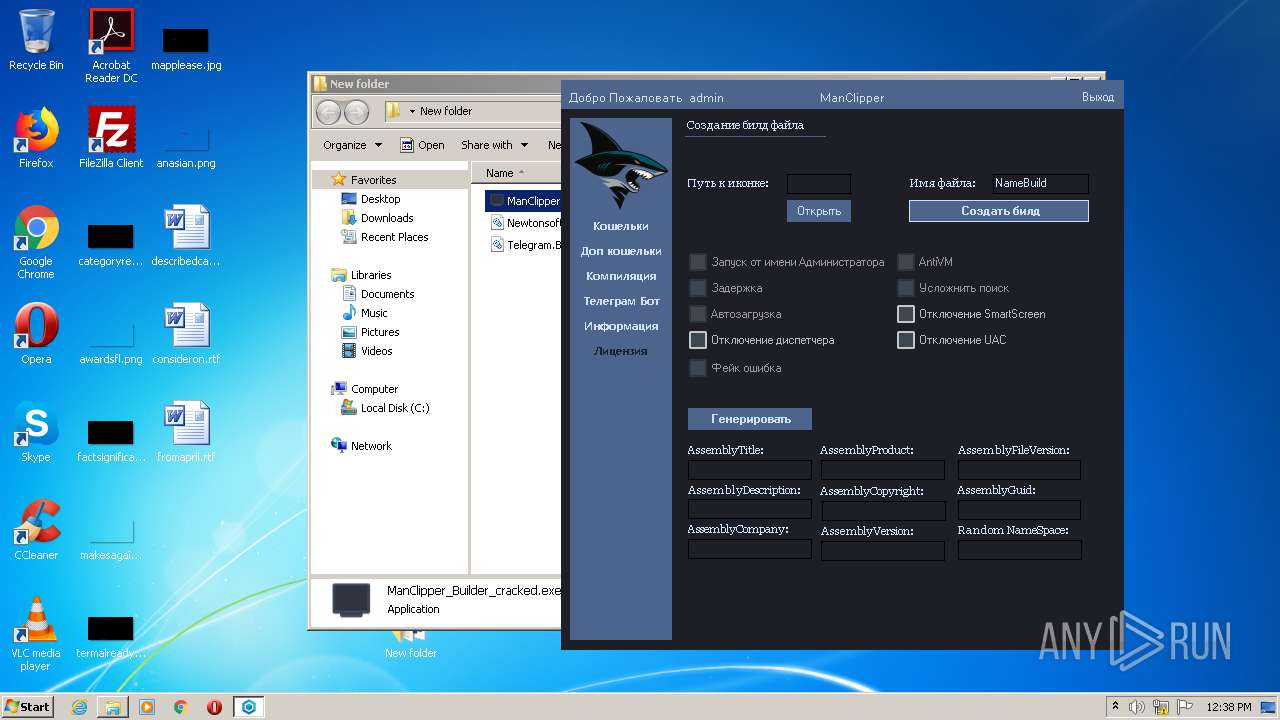The width and height of the screenshot is (1280, 720).
Task: Click AssemblyTitle input field
Action: coord(750,469)
